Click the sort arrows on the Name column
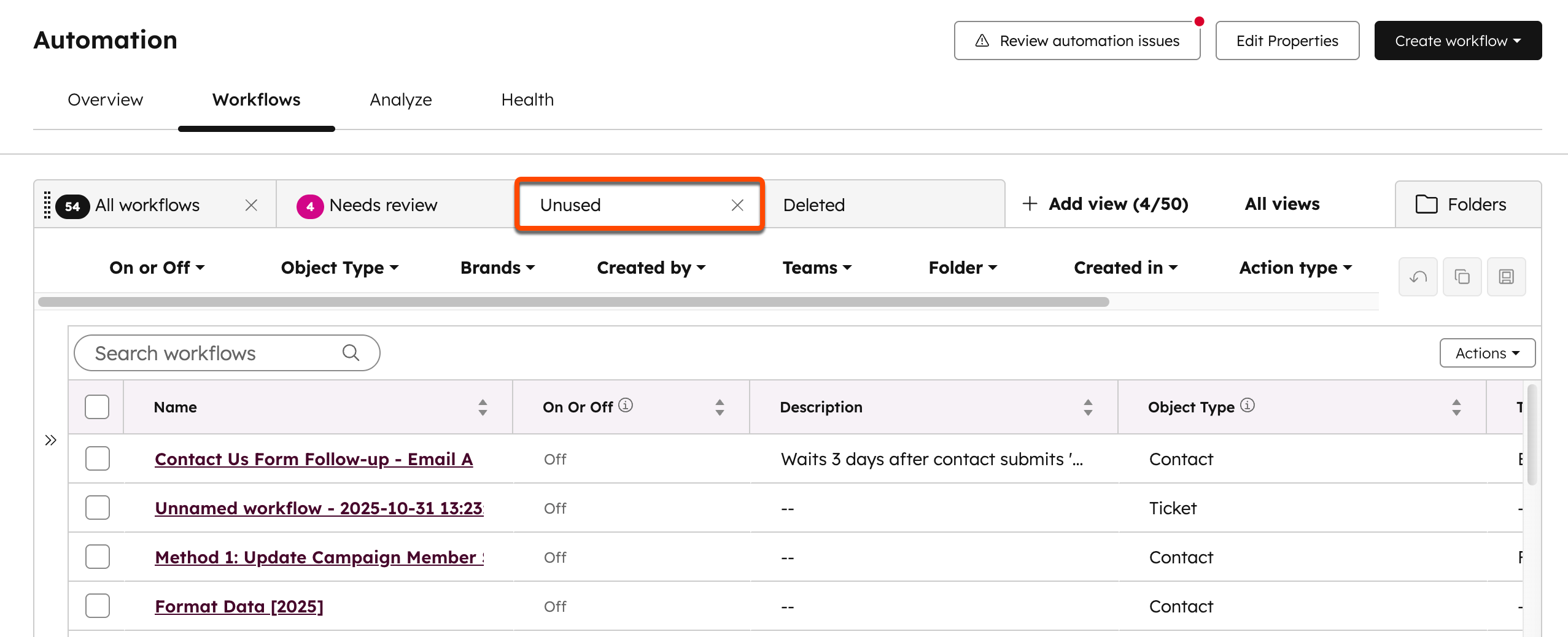This screenshot has width=1568, height=637. click(483, 406)
